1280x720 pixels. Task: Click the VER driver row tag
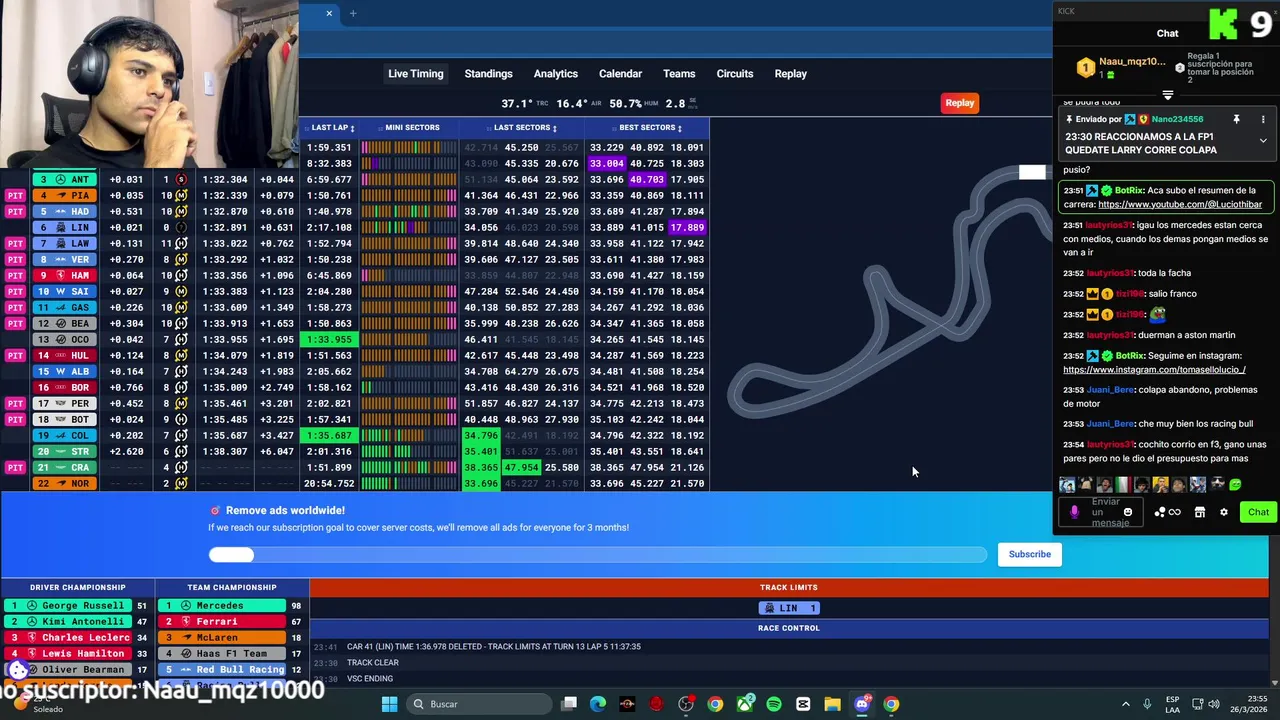pos(65,259)
